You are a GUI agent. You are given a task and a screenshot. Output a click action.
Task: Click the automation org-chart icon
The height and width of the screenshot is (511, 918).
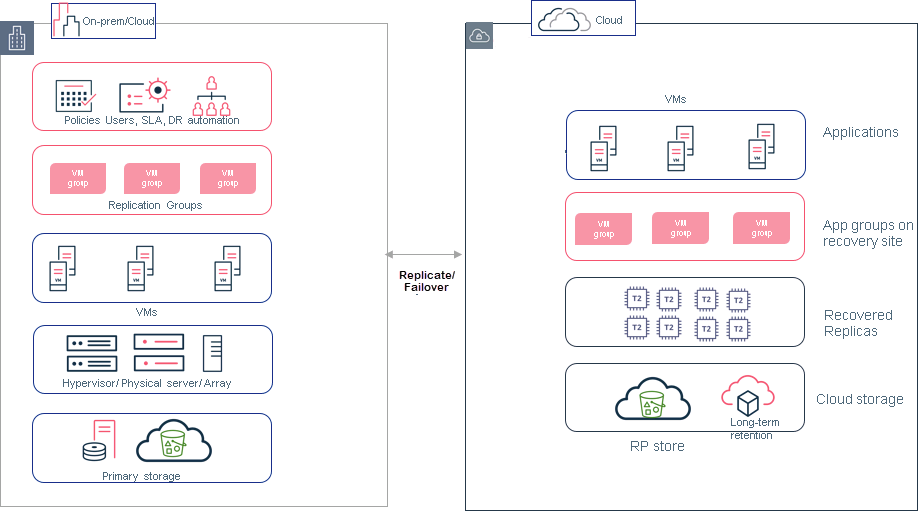point(211,95)
